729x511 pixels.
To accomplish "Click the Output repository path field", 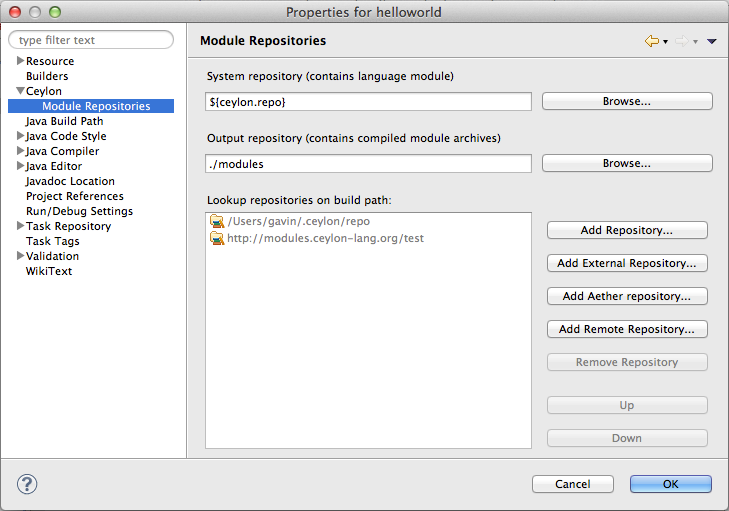I will coord(368,164).
